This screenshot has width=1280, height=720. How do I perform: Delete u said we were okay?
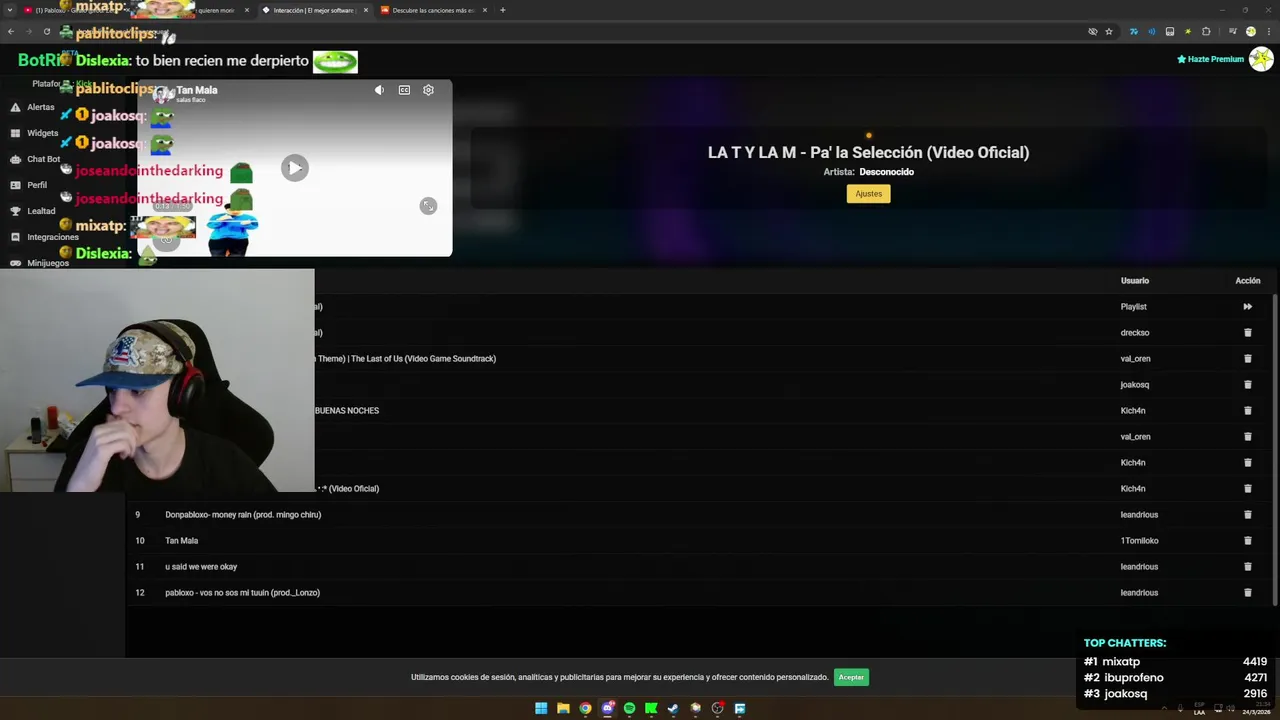tap(1247, 567)
